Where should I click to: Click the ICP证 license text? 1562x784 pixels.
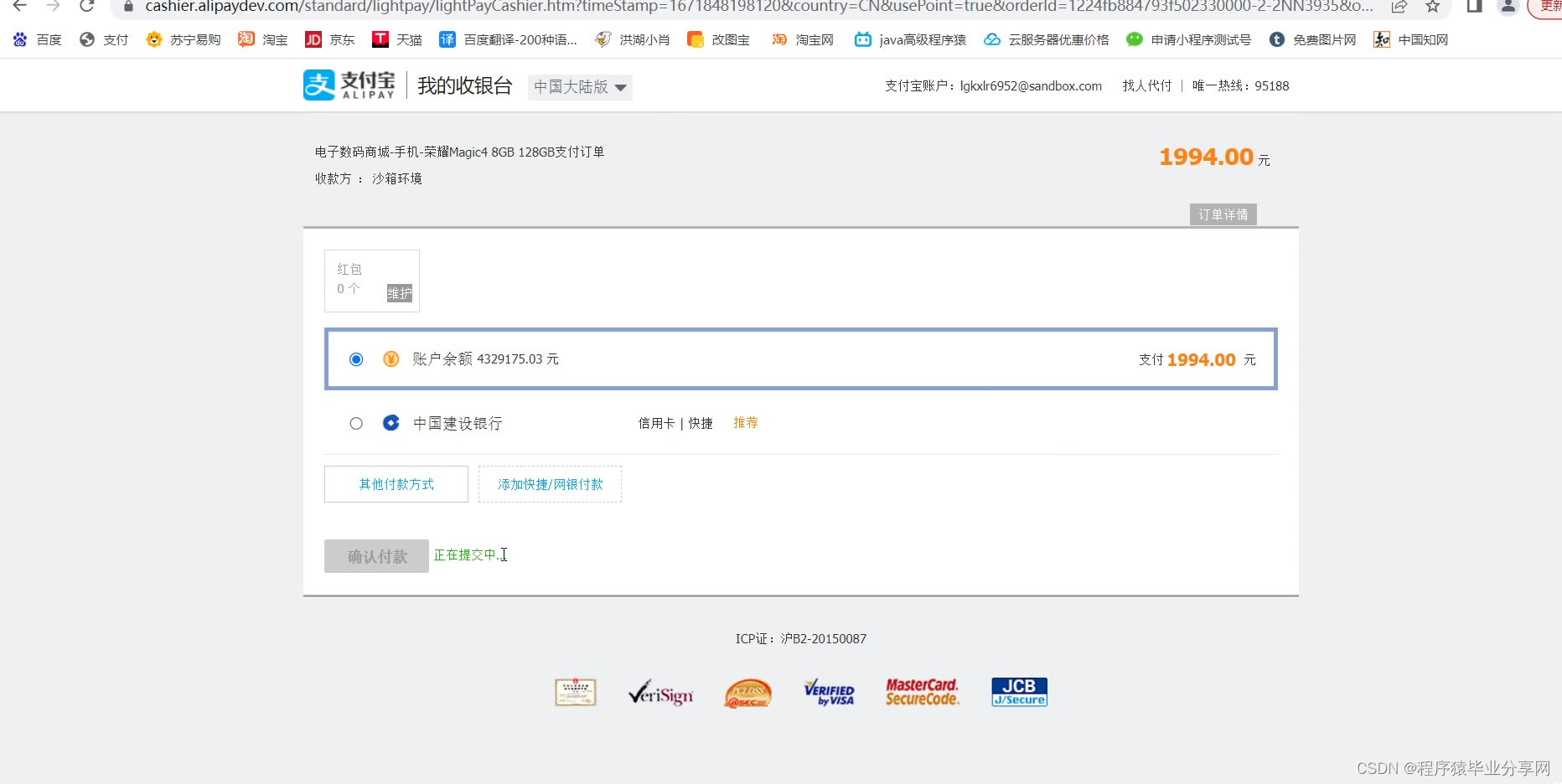(801, 639)
